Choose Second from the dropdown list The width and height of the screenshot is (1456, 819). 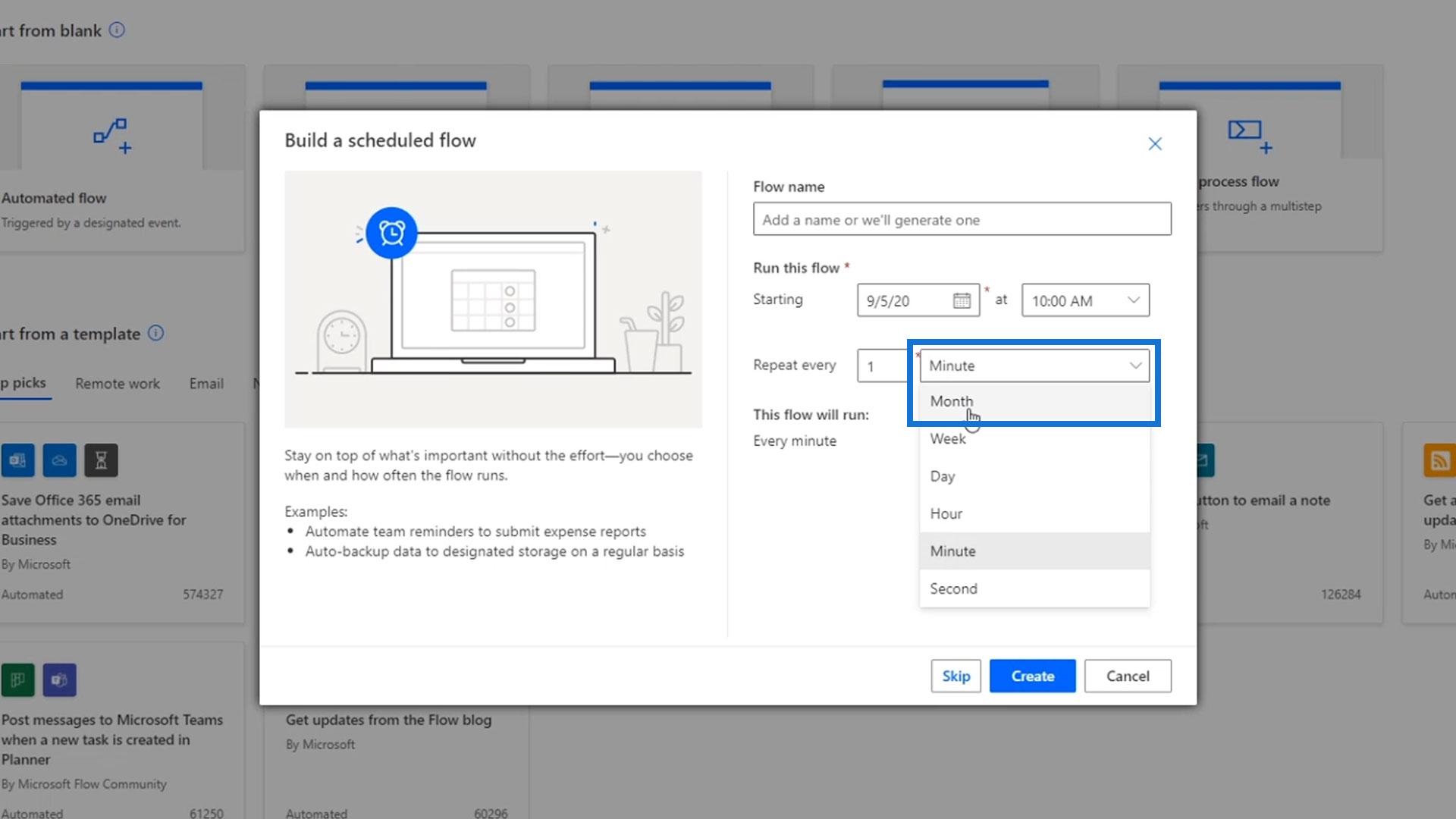(953, 589)
